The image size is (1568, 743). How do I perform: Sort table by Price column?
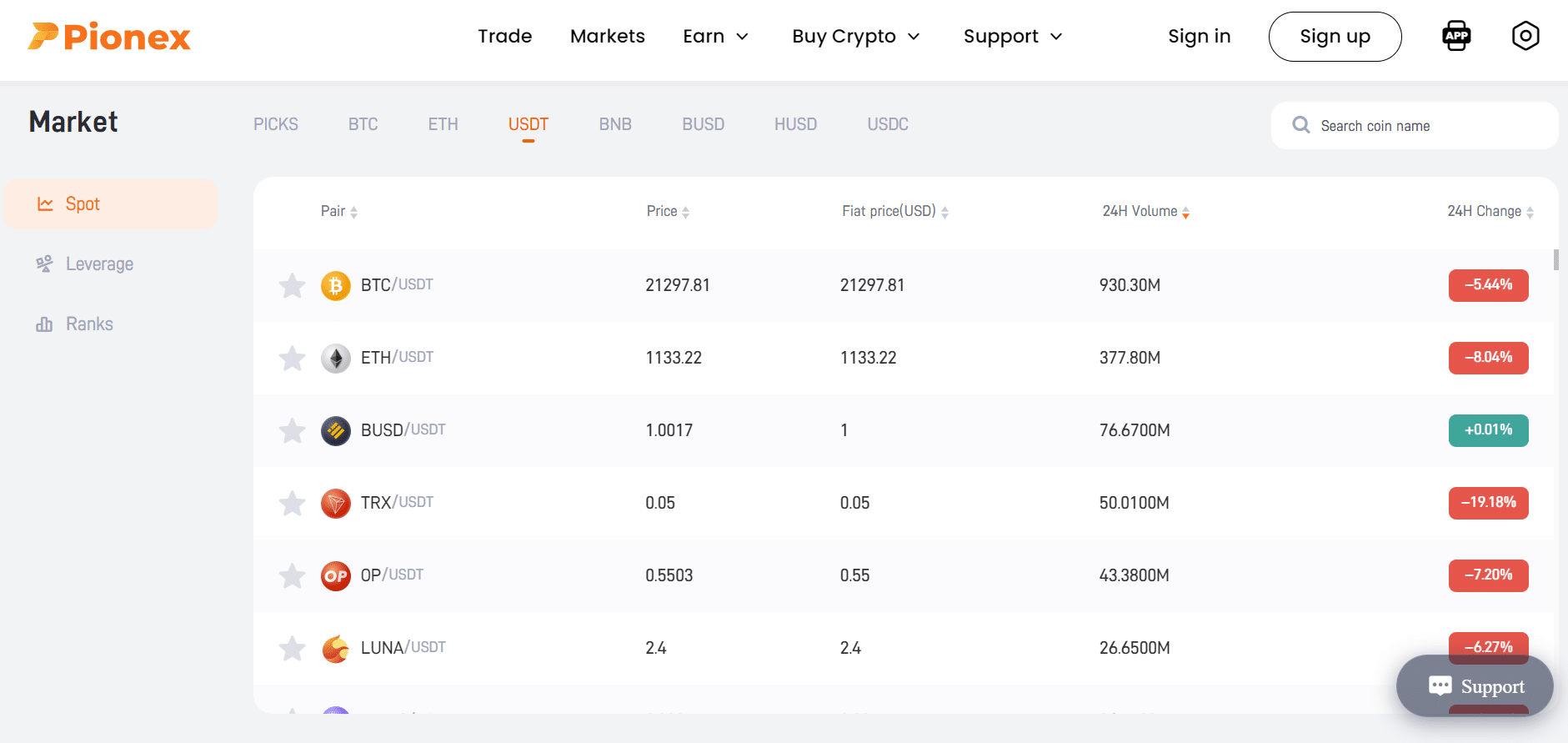tap(668, 212)
